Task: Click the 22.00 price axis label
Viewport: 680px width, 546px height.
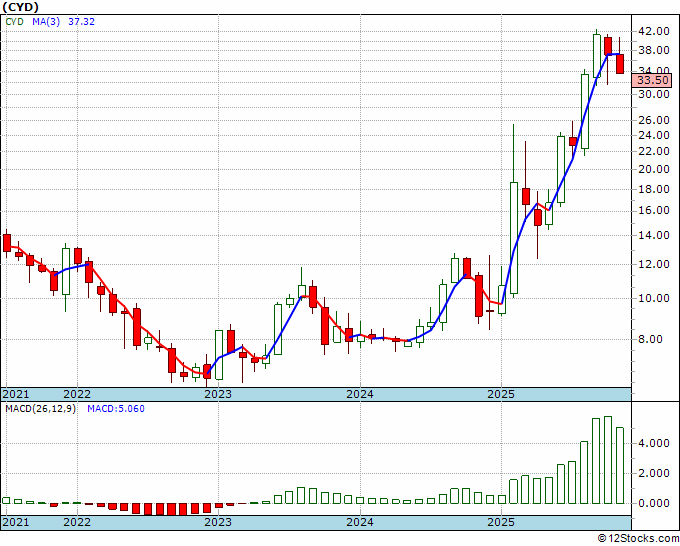Action: click(654, 151)
